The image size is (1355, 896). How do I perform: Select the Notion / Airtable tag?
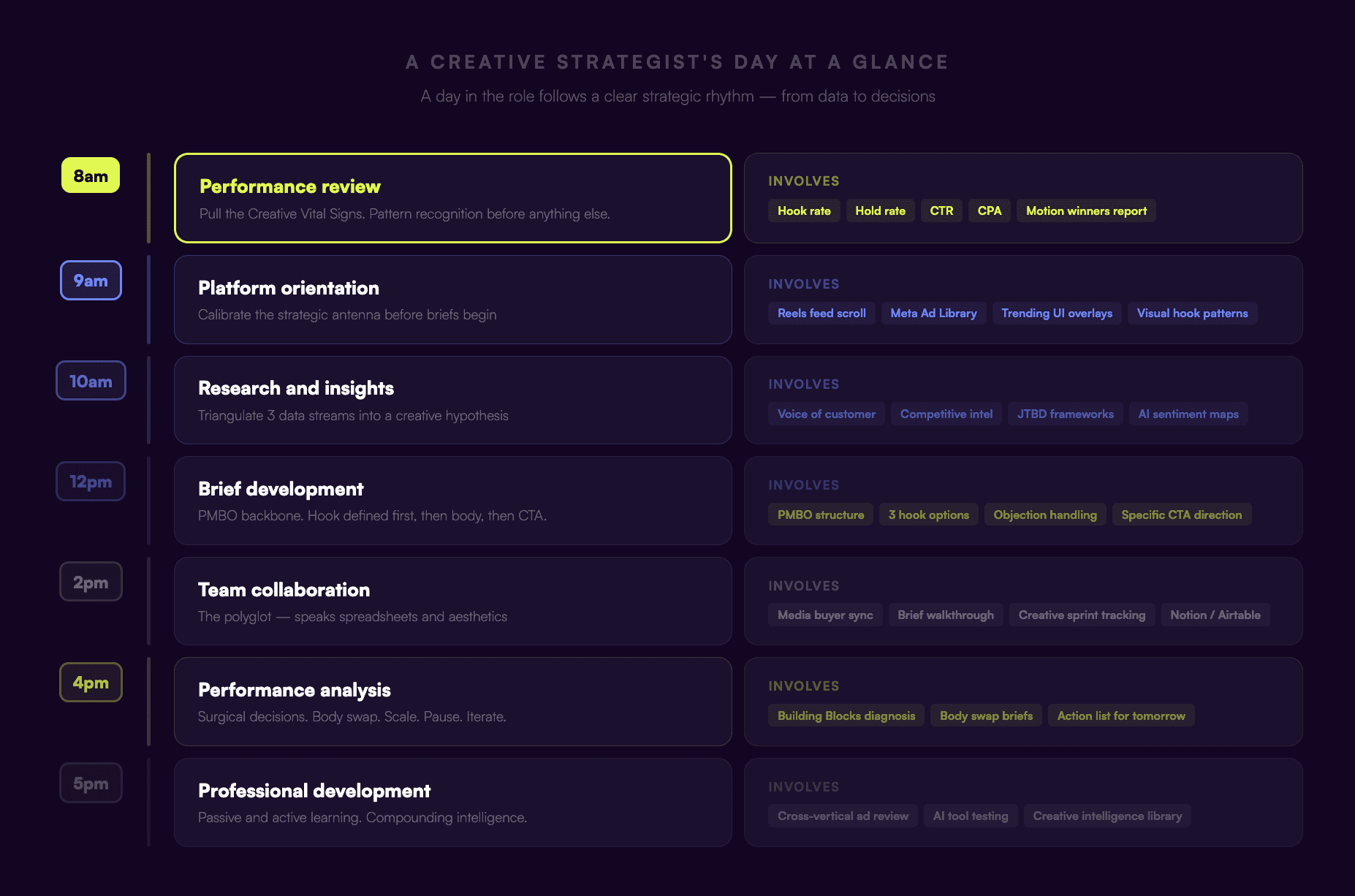[x=1215, y=615]
